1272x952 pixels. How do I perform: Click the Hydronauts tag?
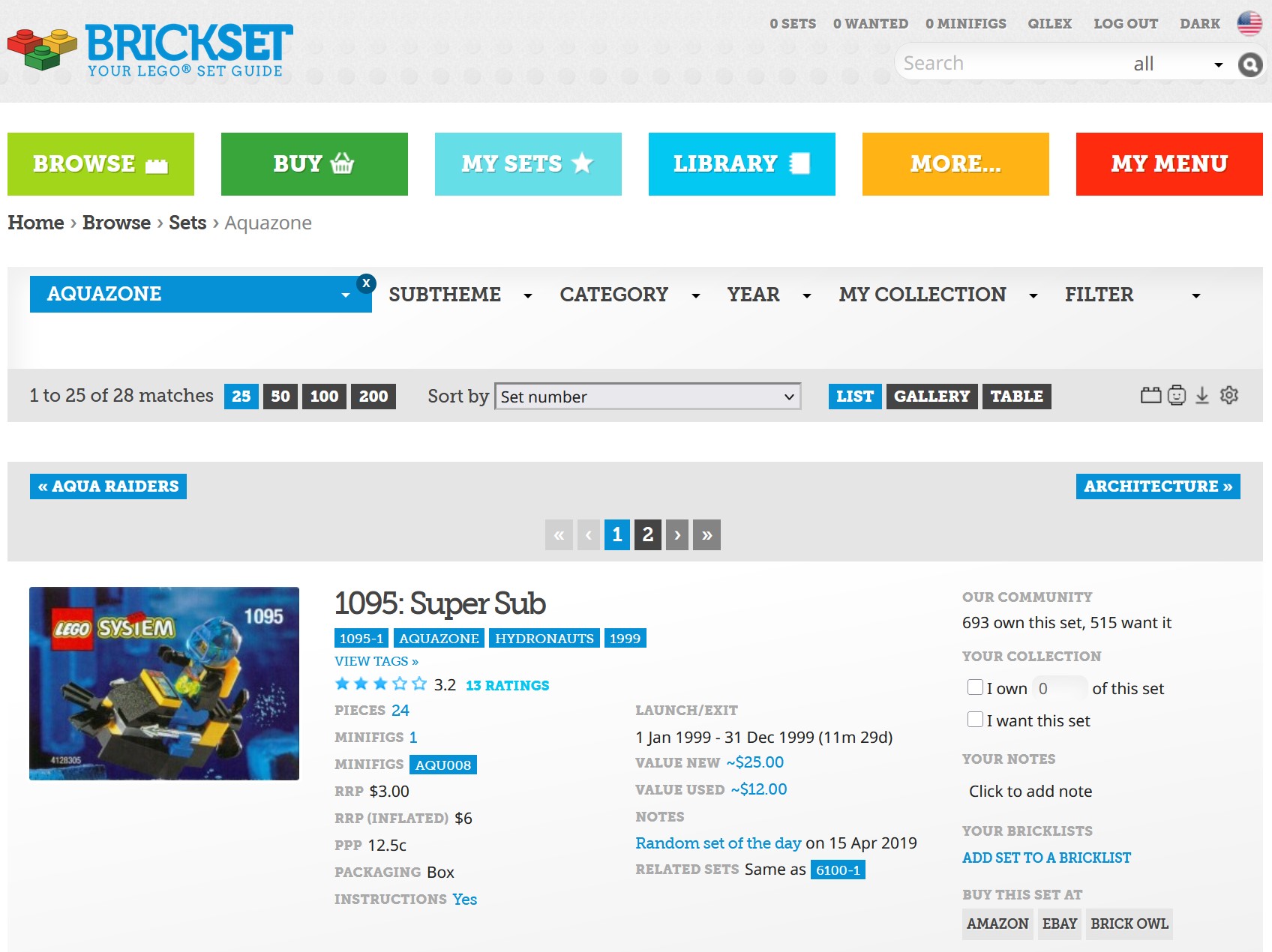544,638
